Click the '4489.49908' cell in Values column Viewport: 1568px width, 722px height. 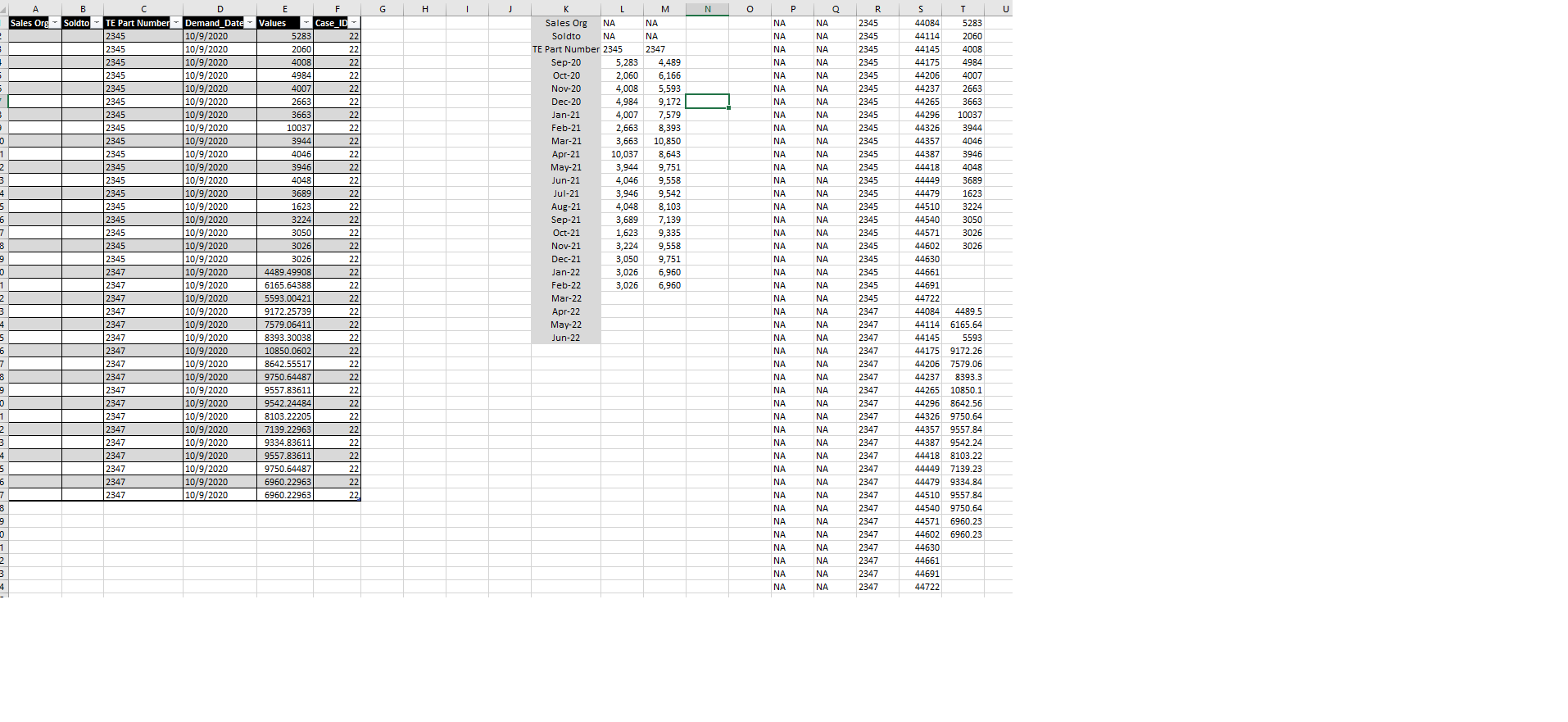coord(285,272)
